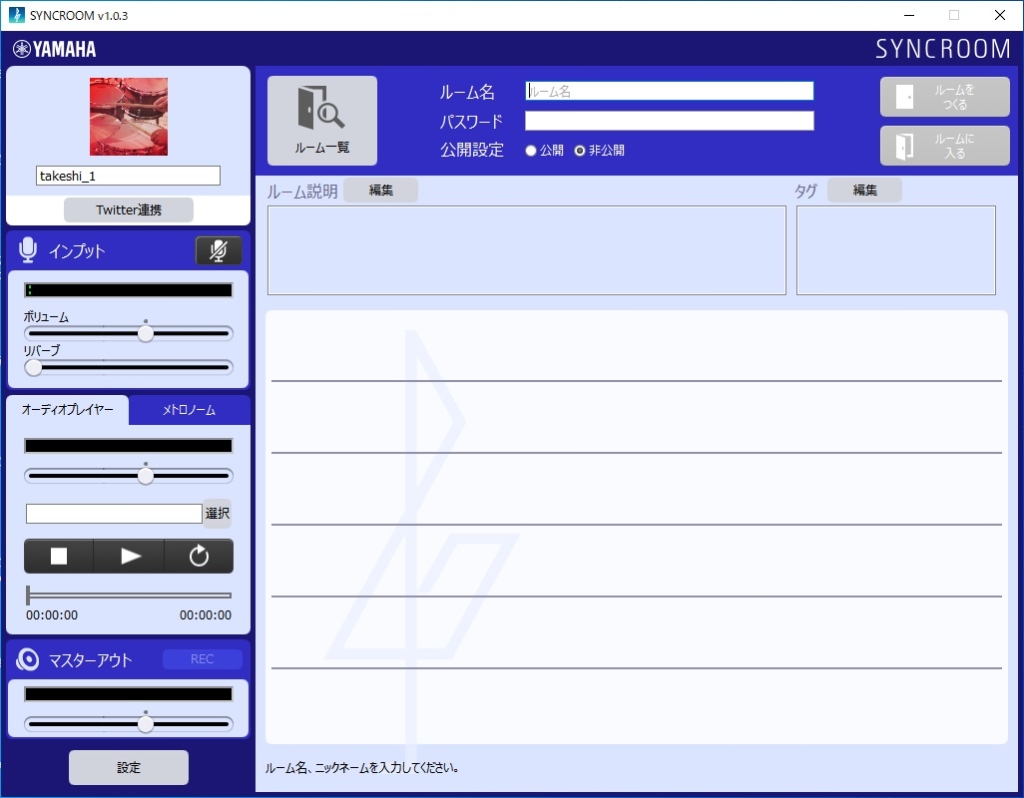Click the speaker icon beside マスターアウト
The image size is (1024, 798).
[27, 660]
